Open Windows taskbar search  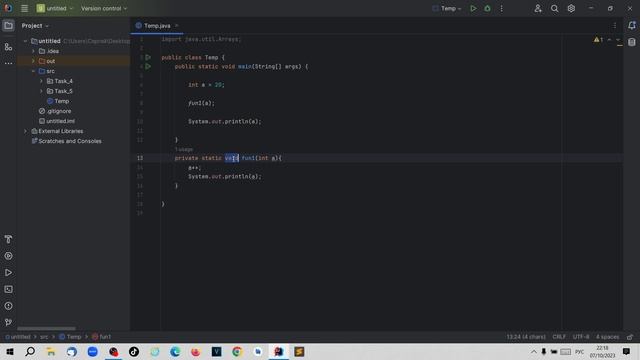[30, 352]
